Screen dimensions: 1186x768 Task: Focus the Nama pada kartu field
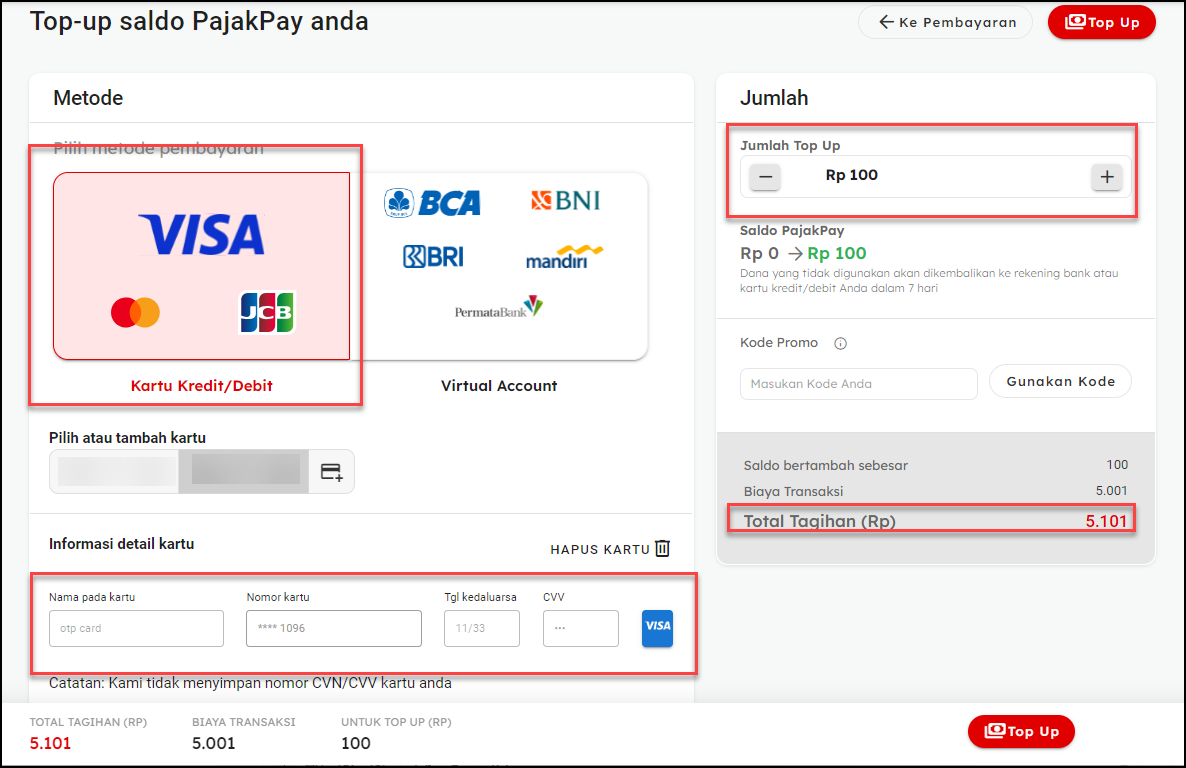(136, 629)
